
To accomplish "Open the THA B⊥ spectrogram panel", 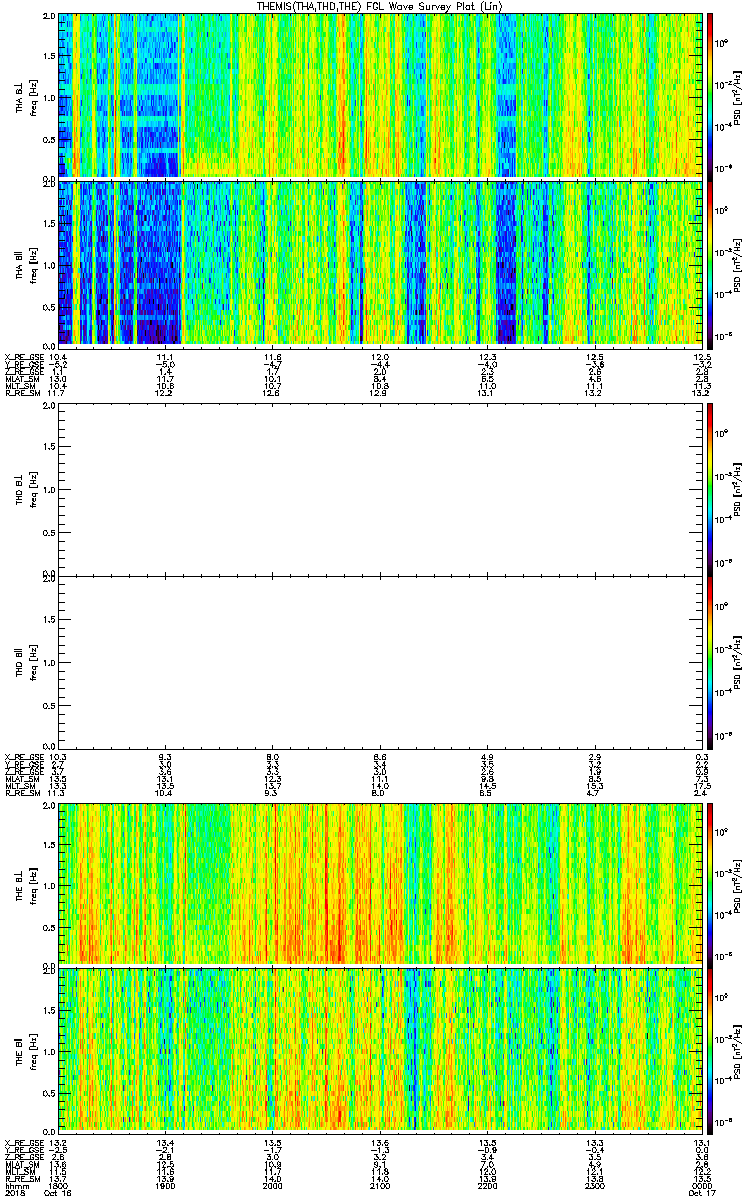I will pos(380,95).
